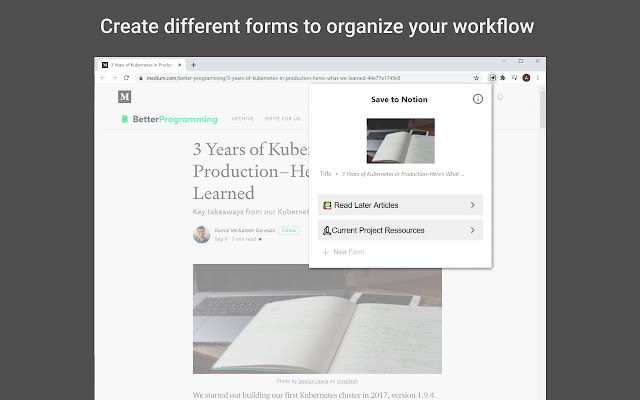Open the browser extensions puzzle icon
The width and height of the screenshot is (640, 400).
tap(502, 77)
